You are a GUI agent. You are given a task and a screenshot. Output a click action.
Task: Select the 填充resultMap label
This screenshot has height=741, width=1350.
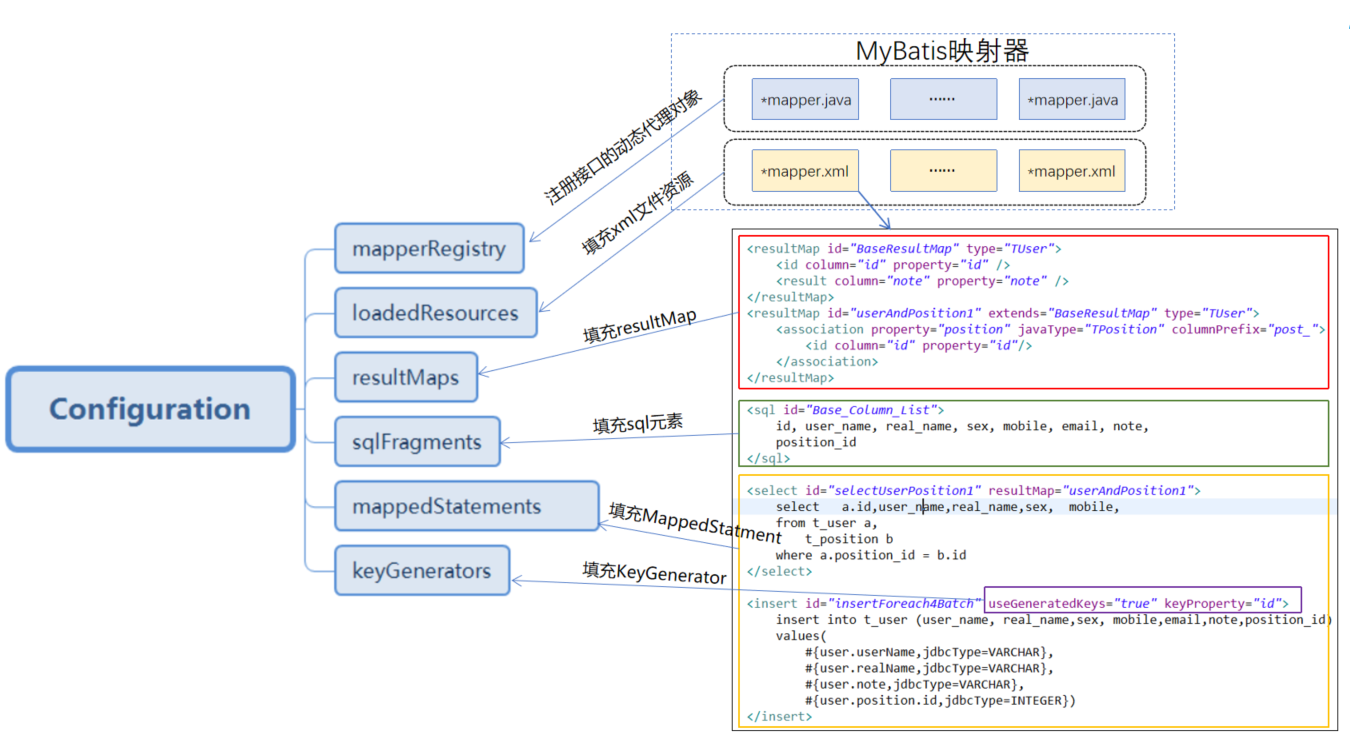[x=640, y=327]
